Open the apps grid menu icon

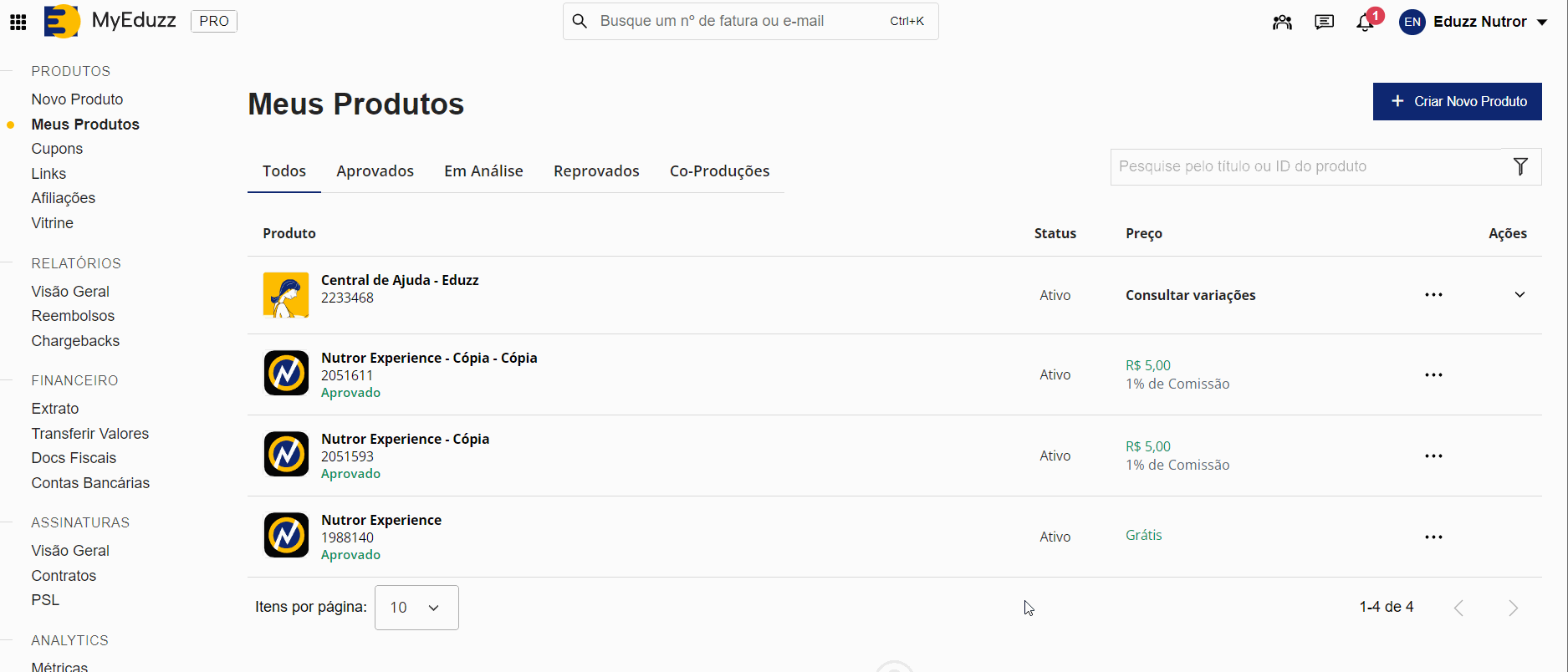18,22
